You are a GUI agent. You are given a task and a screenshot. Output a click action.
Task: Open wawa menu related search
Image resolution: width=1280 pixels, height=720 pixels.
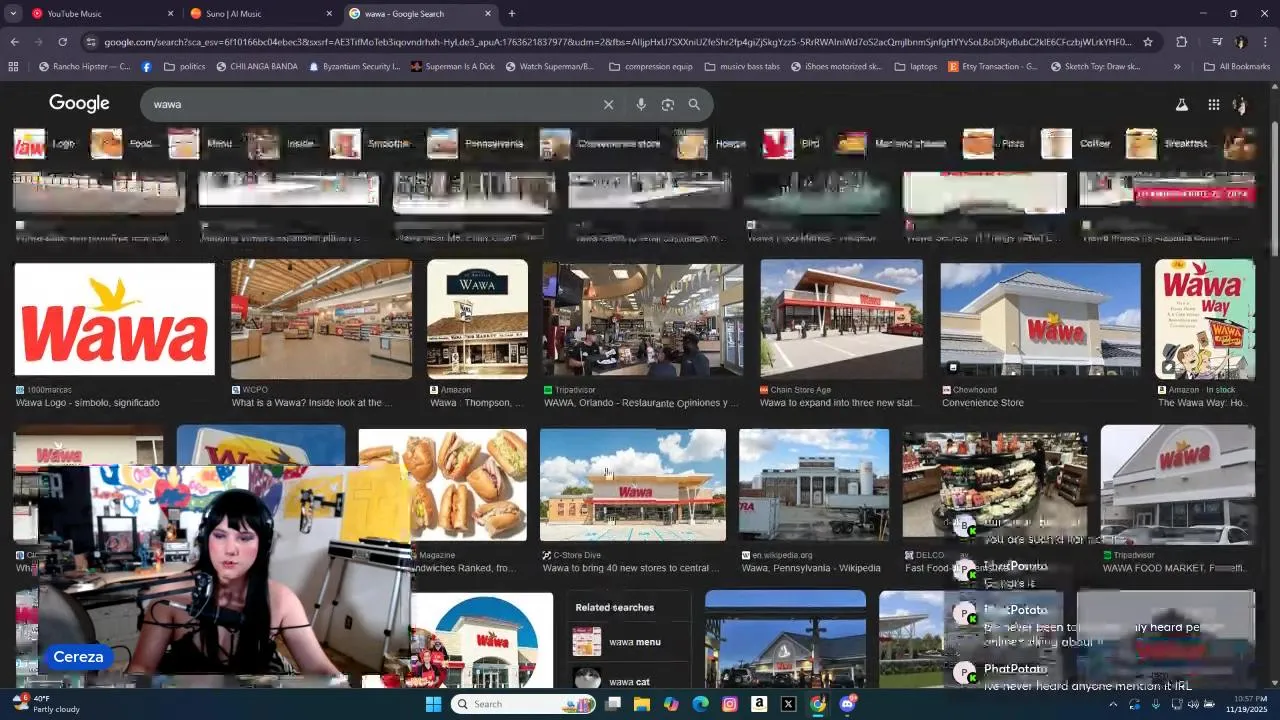[630, 642]
